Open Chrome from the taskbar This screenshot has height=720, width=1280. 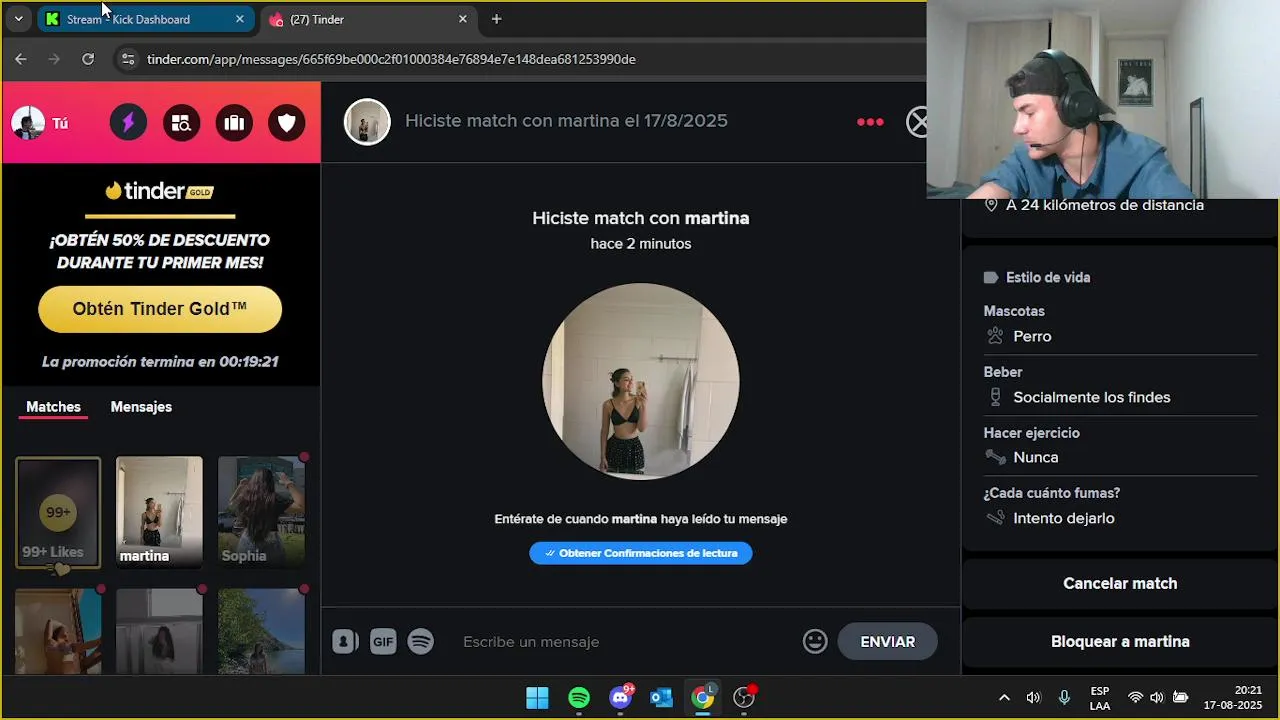click(704, 697)
